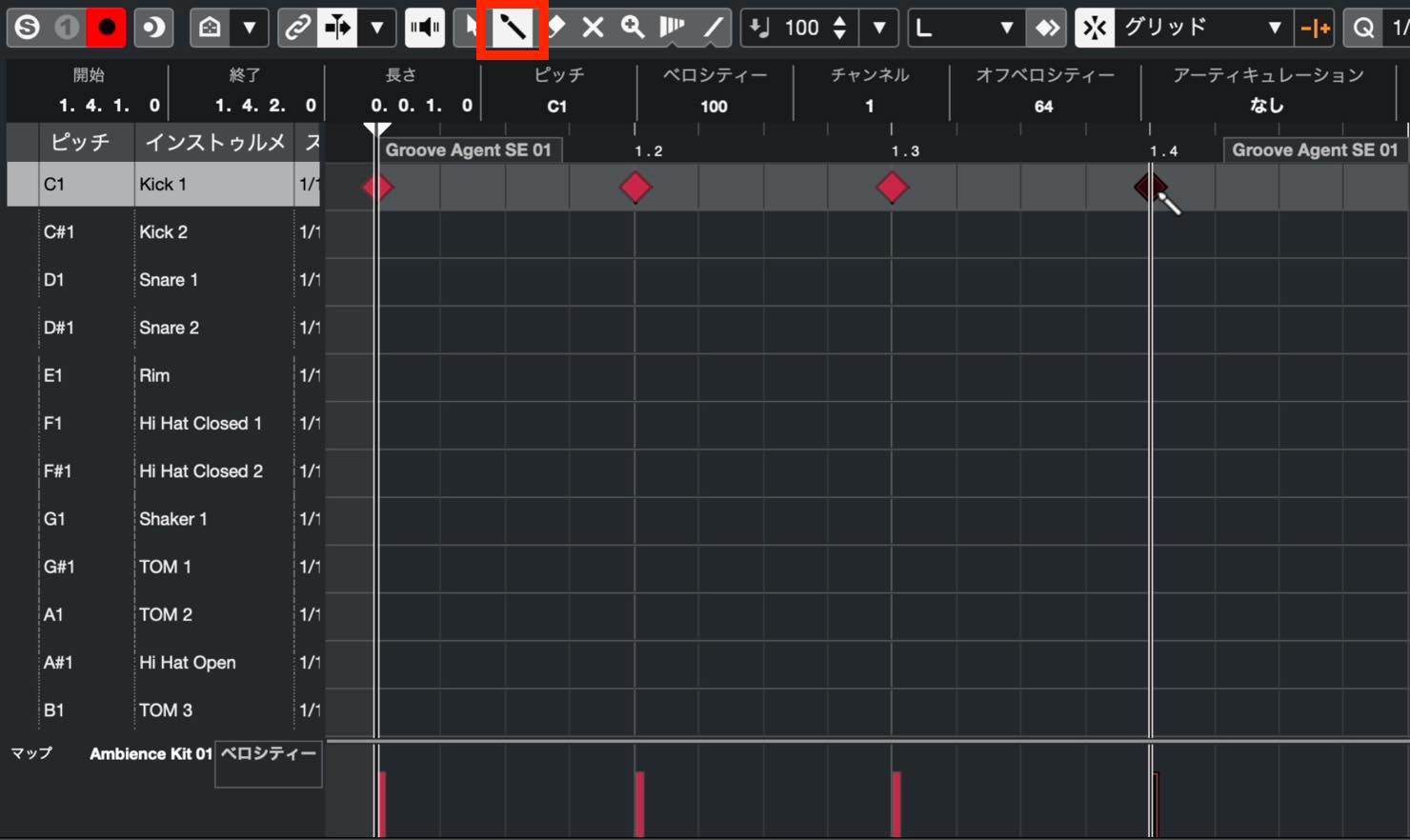Click the kick note at beat 1.2

coord(635,188)
